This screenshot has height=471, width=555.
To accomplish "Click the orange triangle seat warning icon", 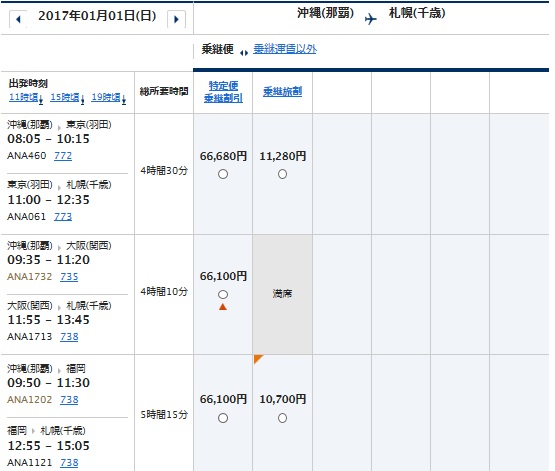I will point(223,307).
